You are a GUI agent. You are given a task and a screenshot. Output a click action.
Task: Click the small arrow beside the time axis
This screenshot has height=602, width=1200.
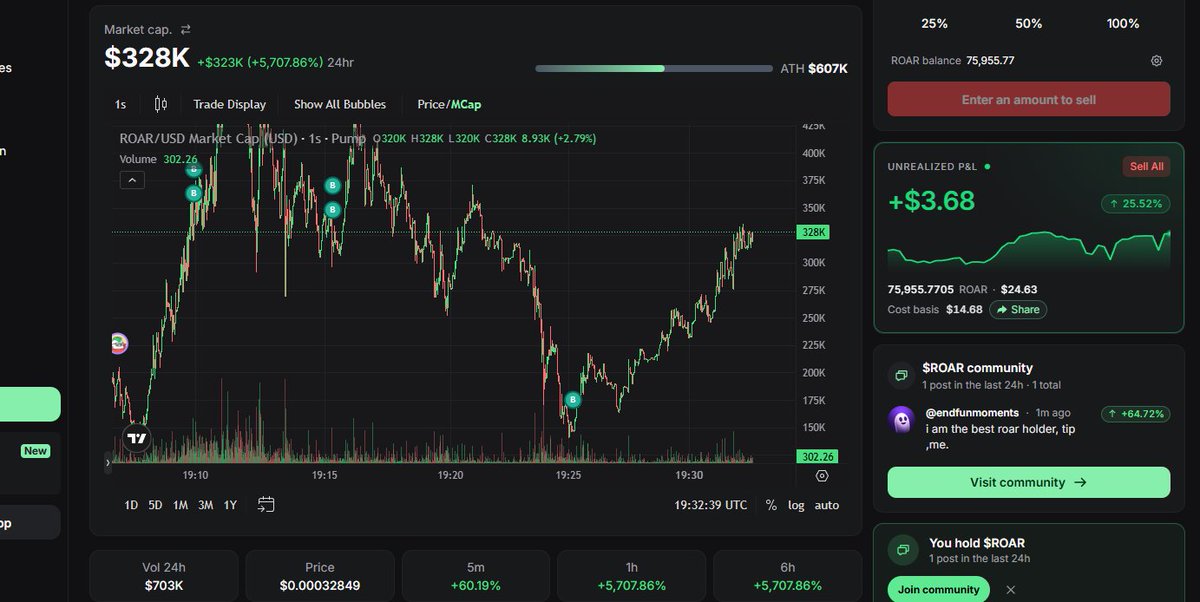[107, 462]
